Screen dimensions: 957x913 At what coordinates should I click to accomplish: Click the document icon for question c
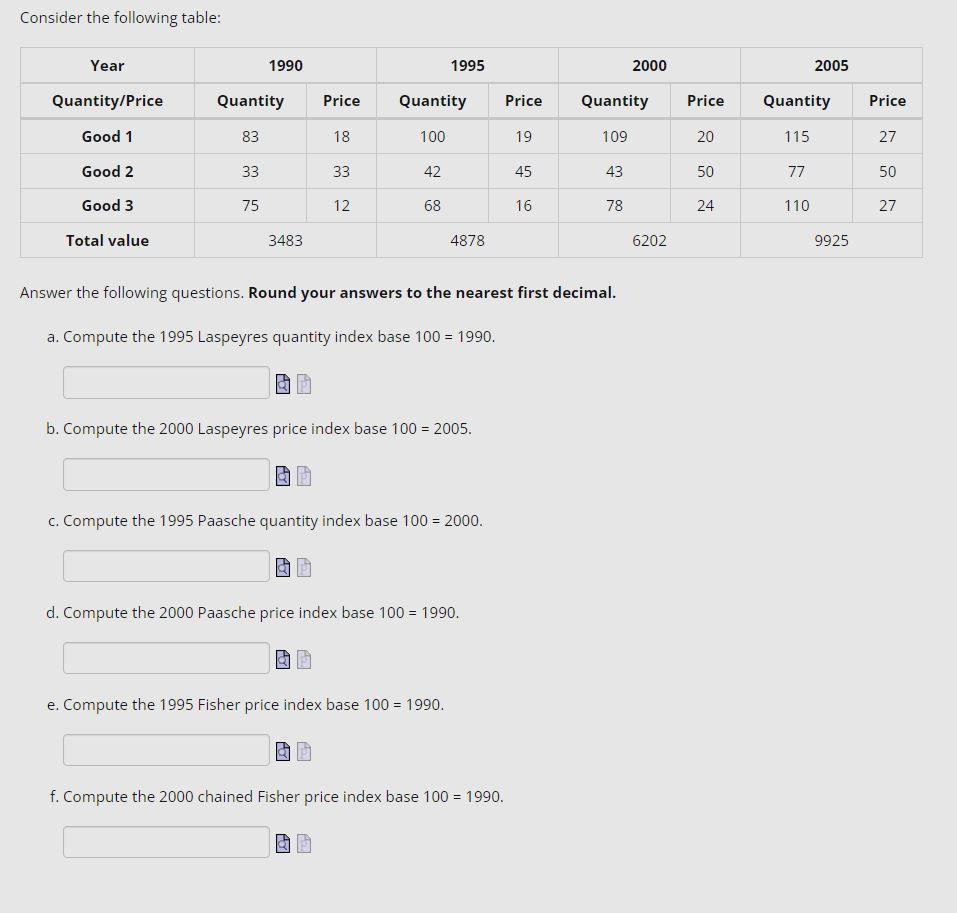pos(303,566)
